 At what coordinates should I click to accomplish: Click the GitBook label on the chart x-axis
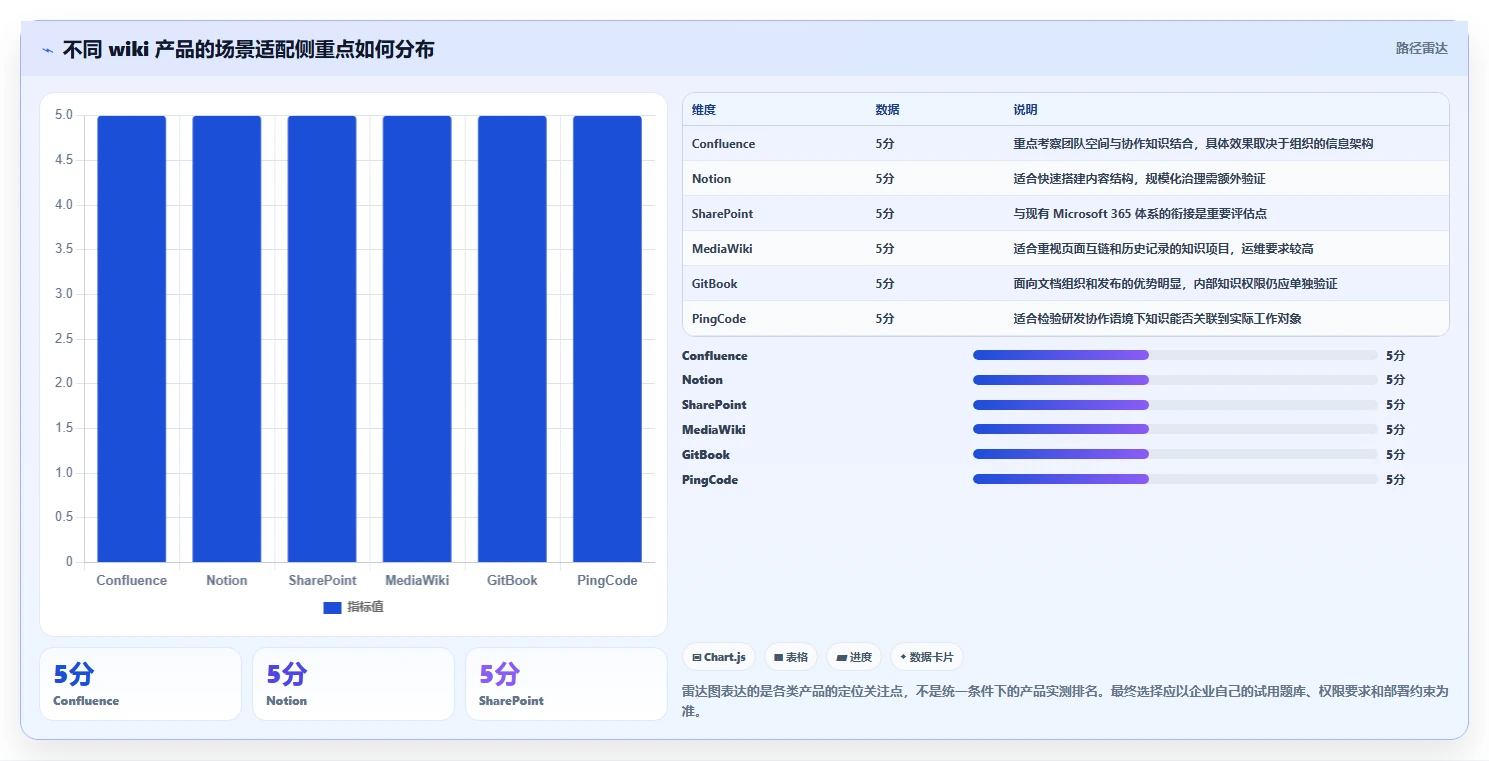pyautogui.click(x=512, y=581)
